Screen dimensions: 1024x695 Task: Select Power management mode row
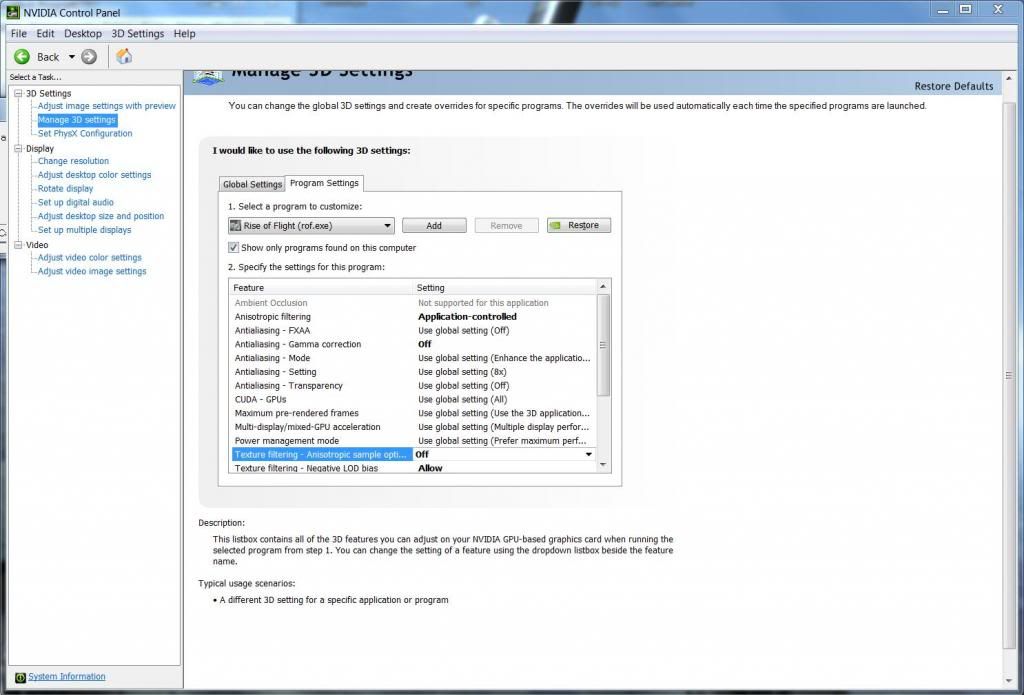[x=413, y=441]
